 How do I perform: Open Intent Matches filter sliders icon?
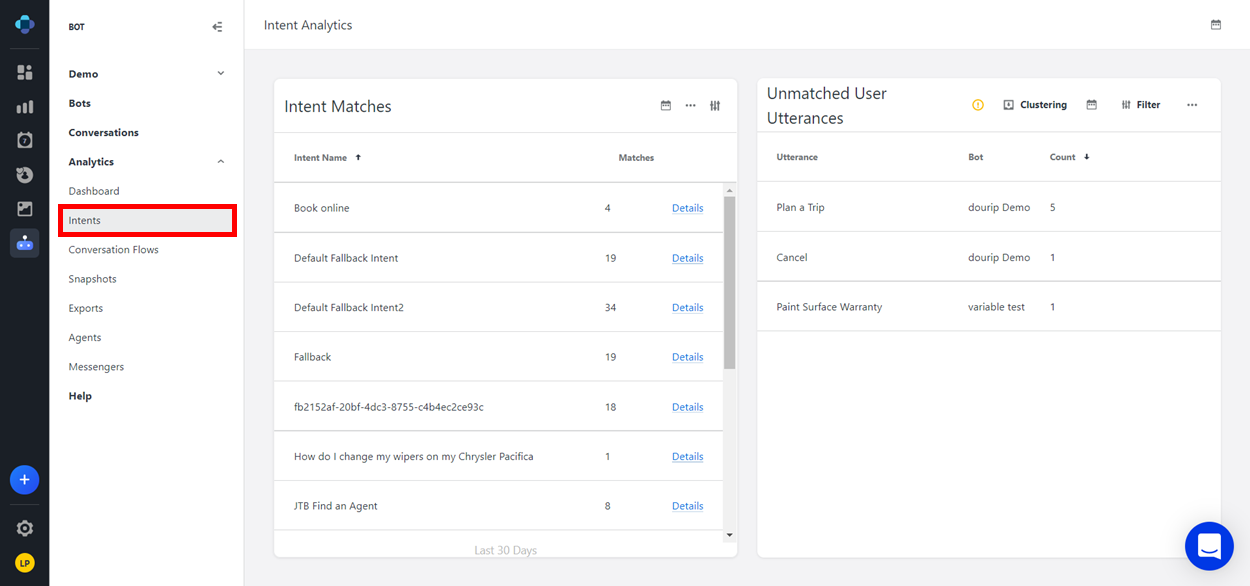coord(715,105)
